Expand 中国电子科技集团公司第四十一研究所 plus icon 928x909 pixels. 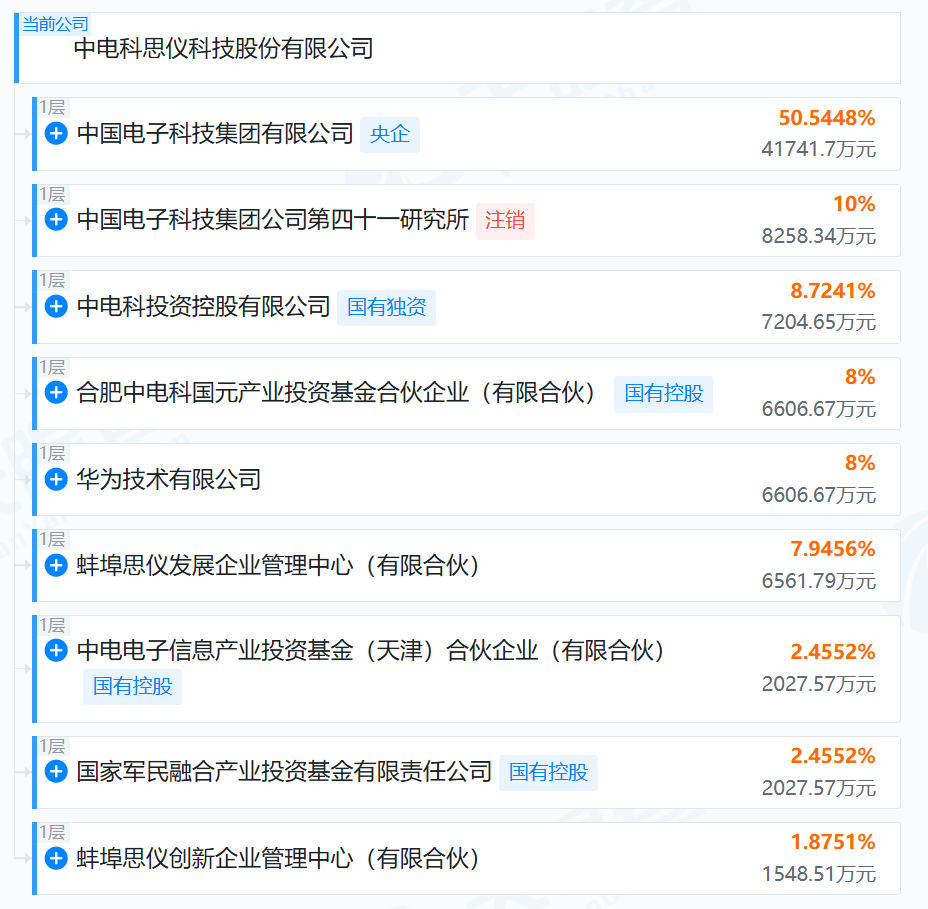coord(56,220)
